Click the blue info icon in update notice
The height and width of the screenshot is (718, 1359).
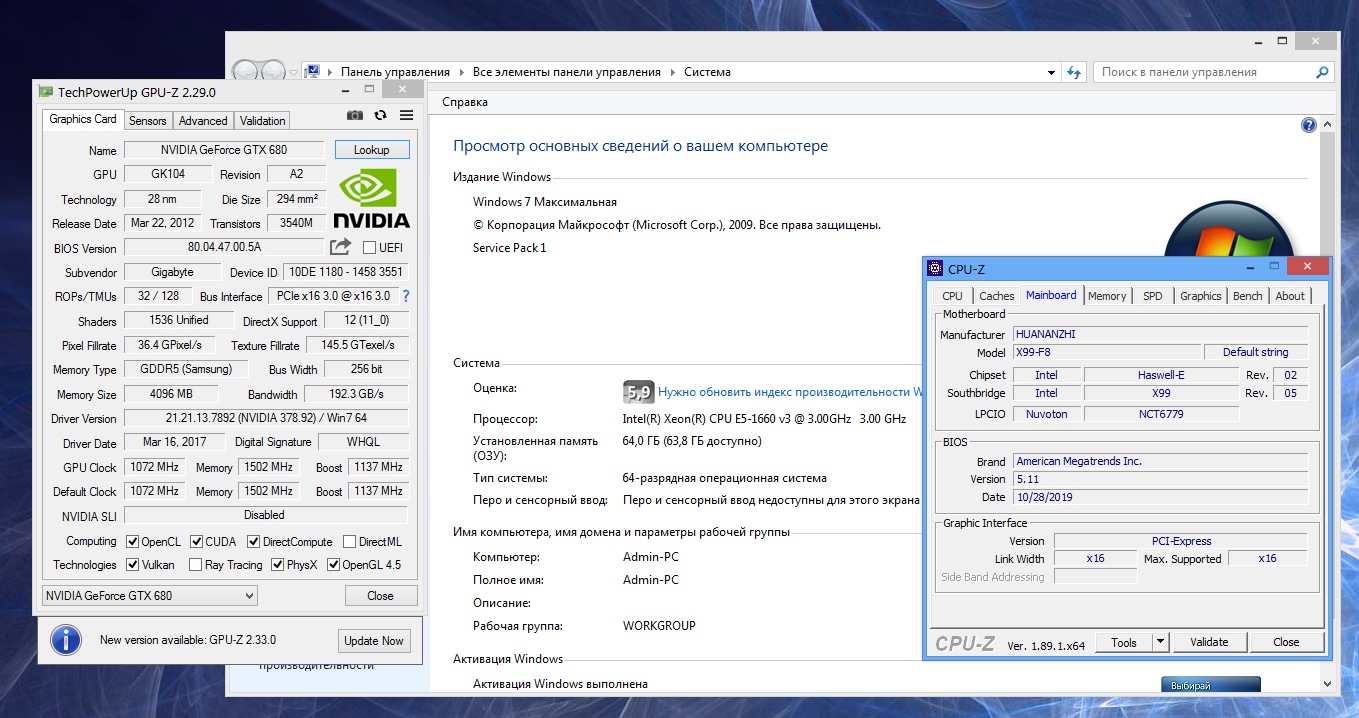[66, 640]
